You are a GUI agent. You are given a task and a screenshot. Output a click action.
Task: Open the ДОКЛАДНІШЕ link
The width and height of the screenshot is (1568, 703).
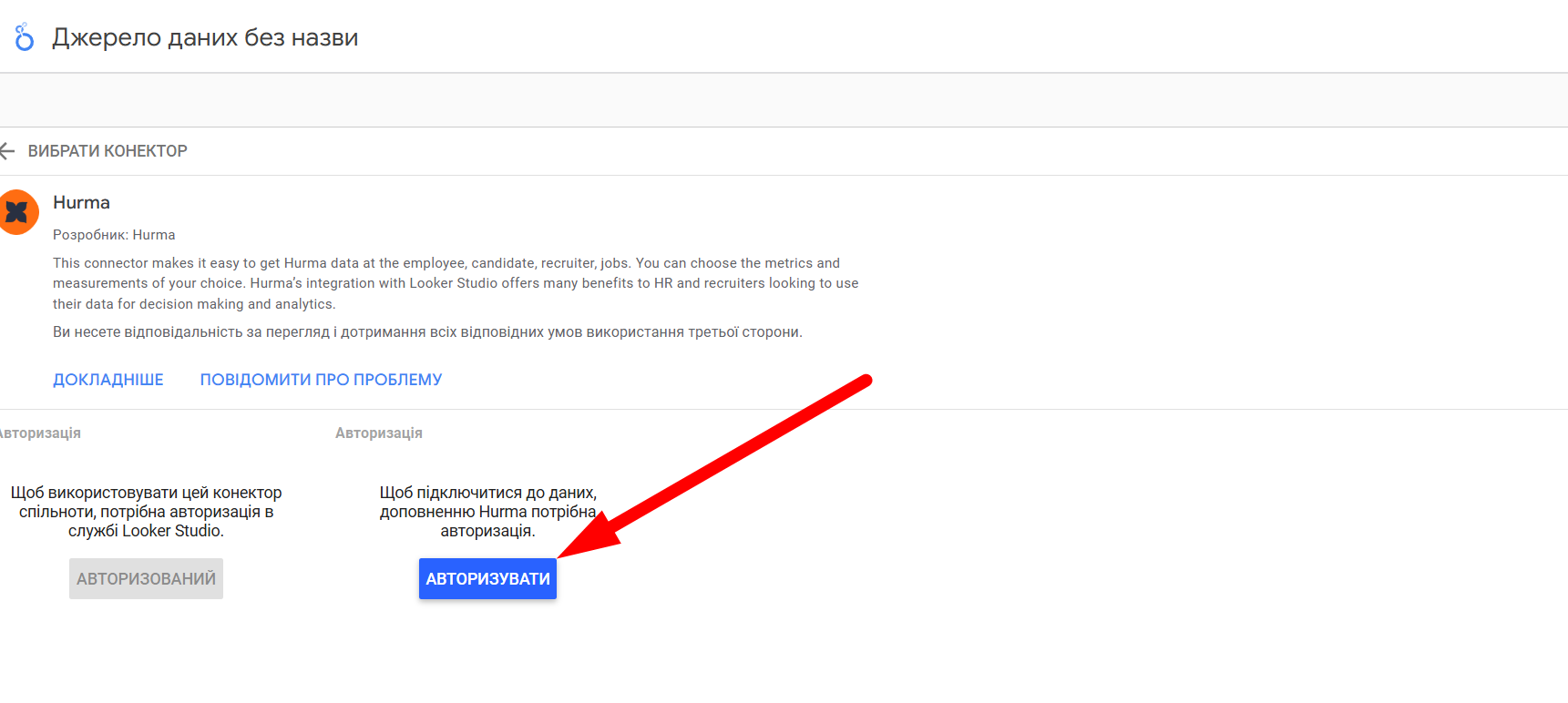point(108,380)
